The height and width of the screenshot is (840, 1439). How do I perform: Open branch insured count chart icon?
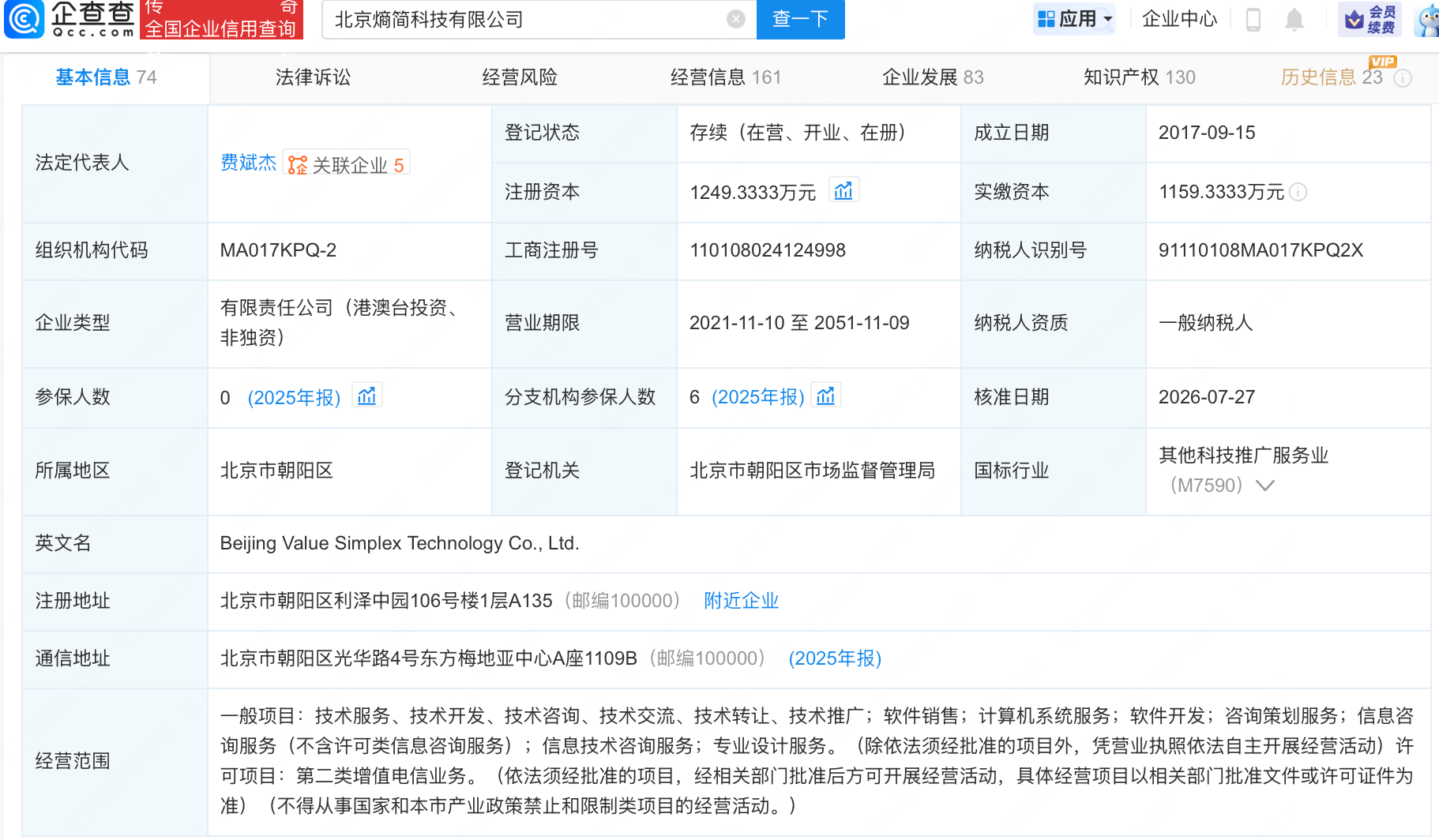pyautogui.click(x=825, y=396)
